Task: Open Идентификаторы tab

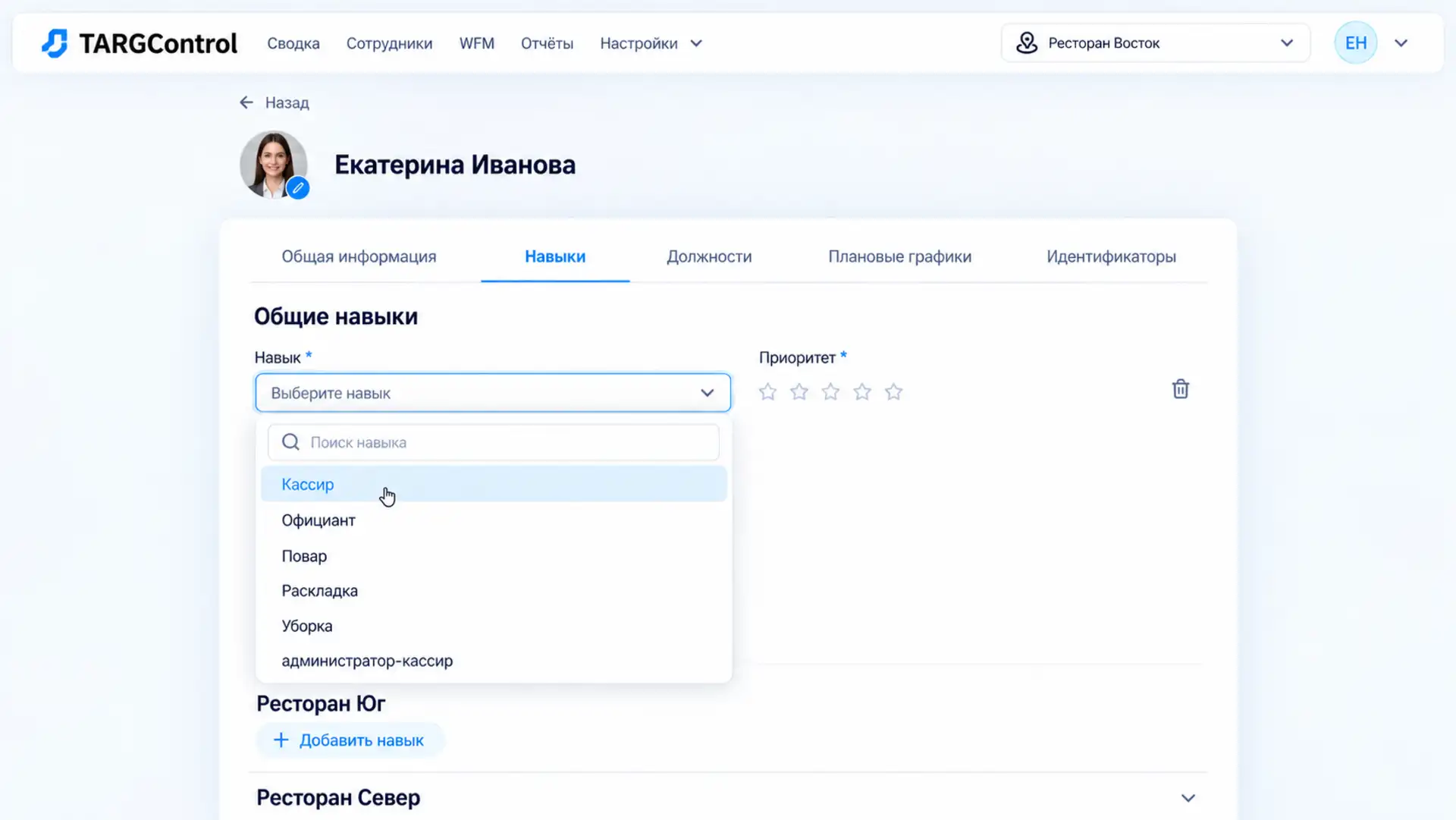Action: (1111, 256)
